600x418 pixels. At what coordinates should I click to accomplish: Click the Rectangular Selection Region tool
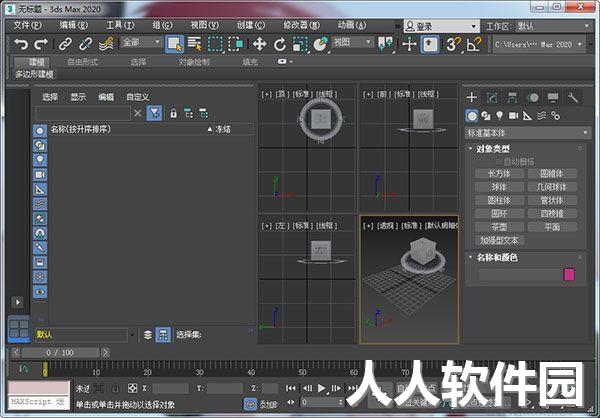click(x=215, y=44)
